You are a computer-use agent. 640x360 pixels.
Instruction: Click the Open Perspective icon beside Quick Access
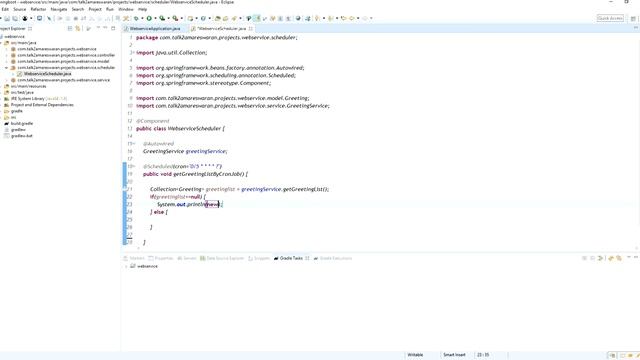click(x=633, y=19)
